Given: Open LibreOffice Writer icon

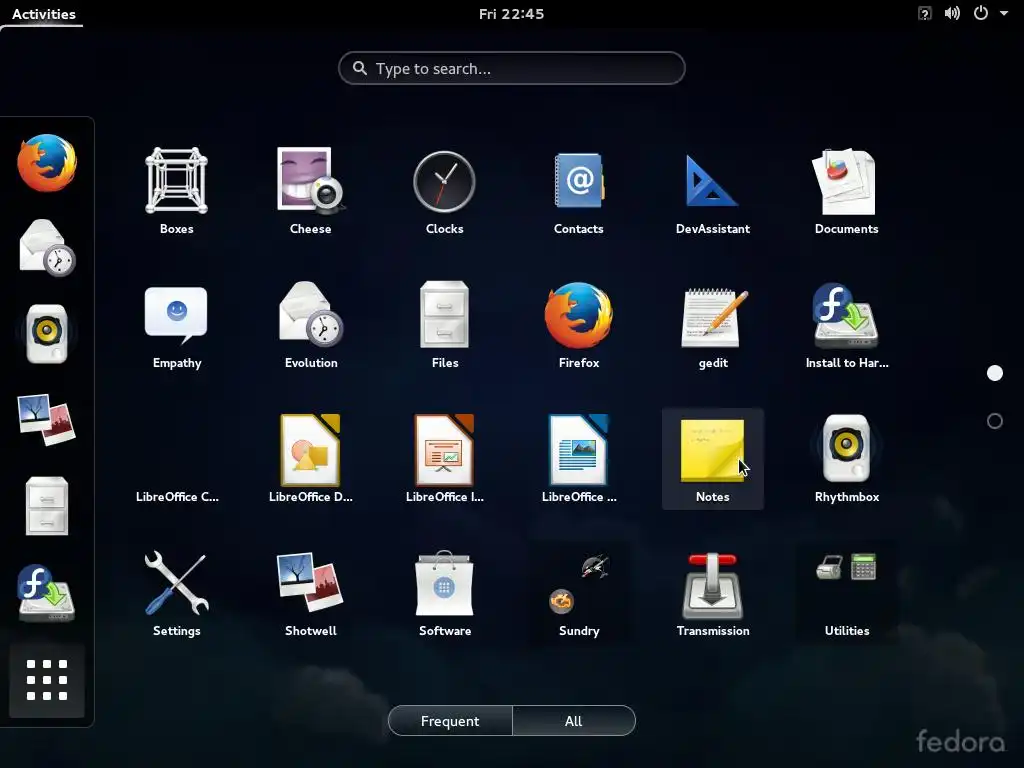Looking at the screenshot, I should [579, 458].
